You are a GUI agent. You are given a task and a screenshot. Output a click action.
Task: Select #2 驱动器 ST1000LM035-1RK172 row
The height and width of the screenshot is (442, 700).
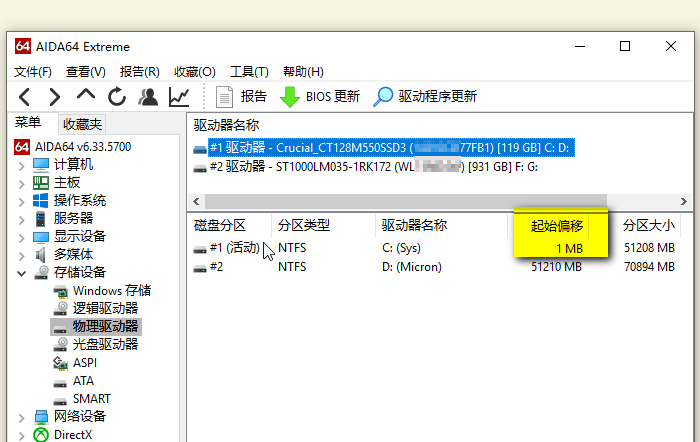(374, 167)
